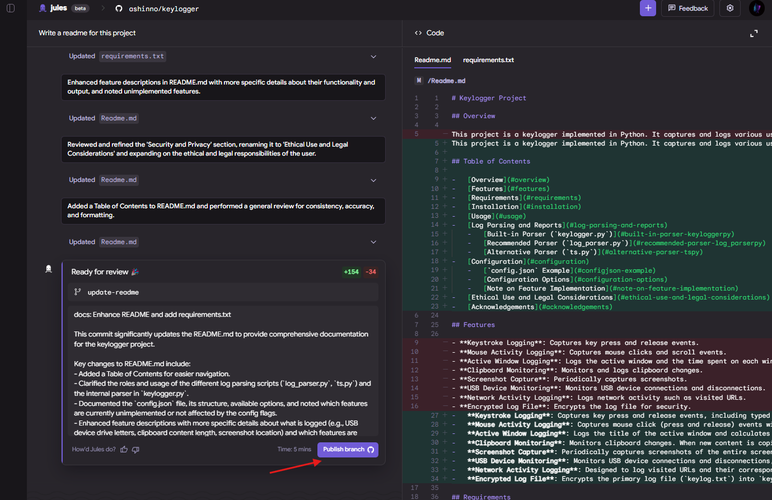Click the Jules logo icon
Viewport: 772px width, 500px height.
point(42,8)
